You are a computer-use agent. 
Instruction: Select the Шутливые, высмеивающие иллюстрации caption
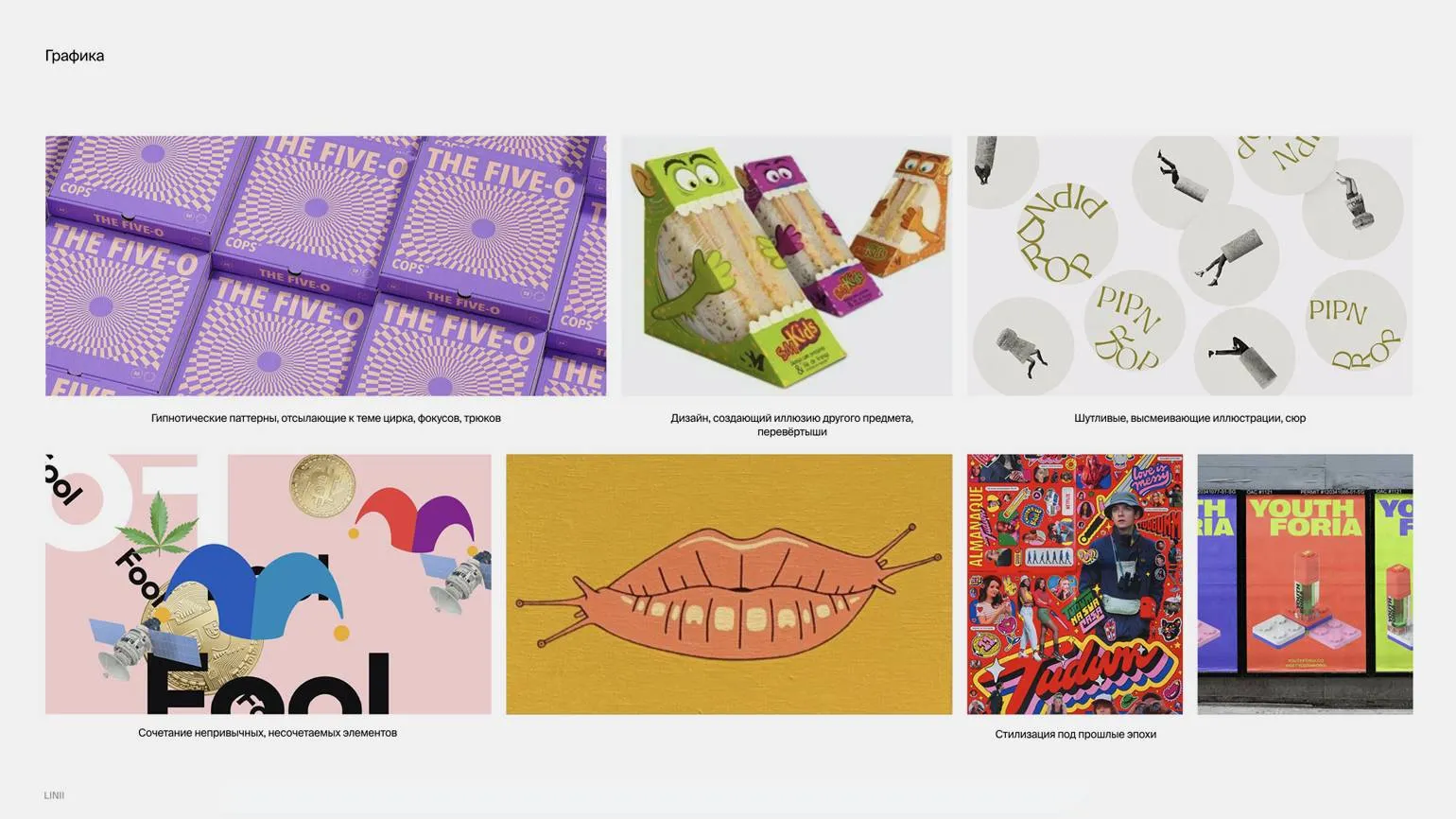(x=1189, y=418)
